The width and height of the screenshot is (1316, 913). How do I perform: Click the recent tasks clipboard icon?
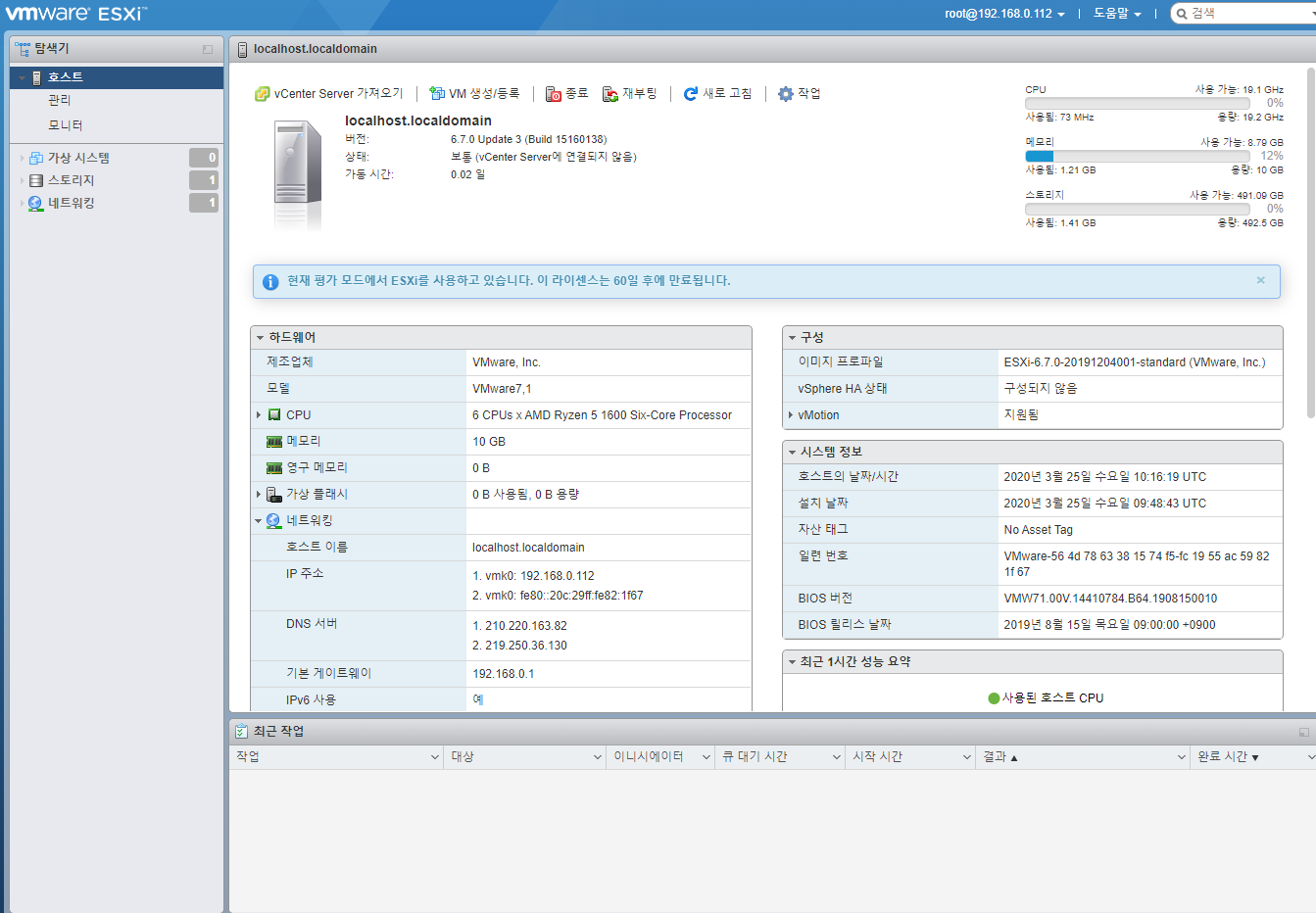tap(241, 731)
